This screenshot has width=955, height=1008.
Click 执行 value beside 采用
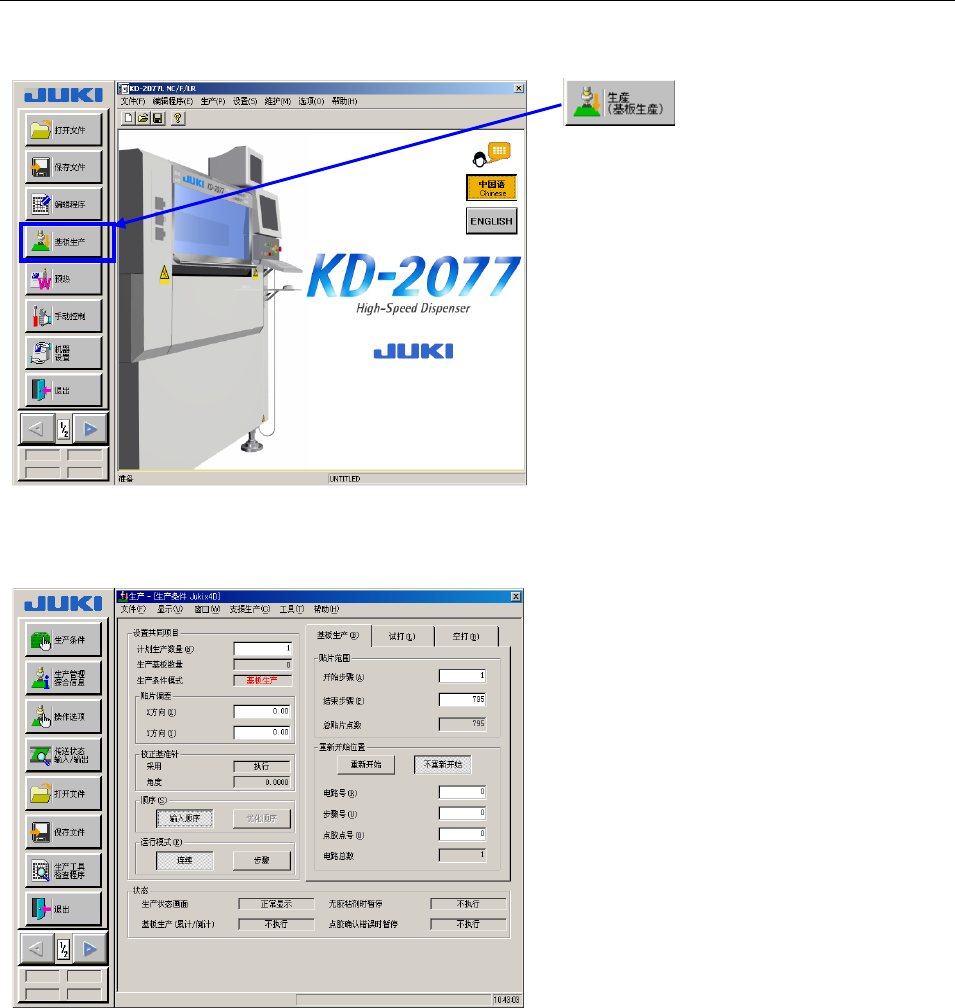[262, 766]
